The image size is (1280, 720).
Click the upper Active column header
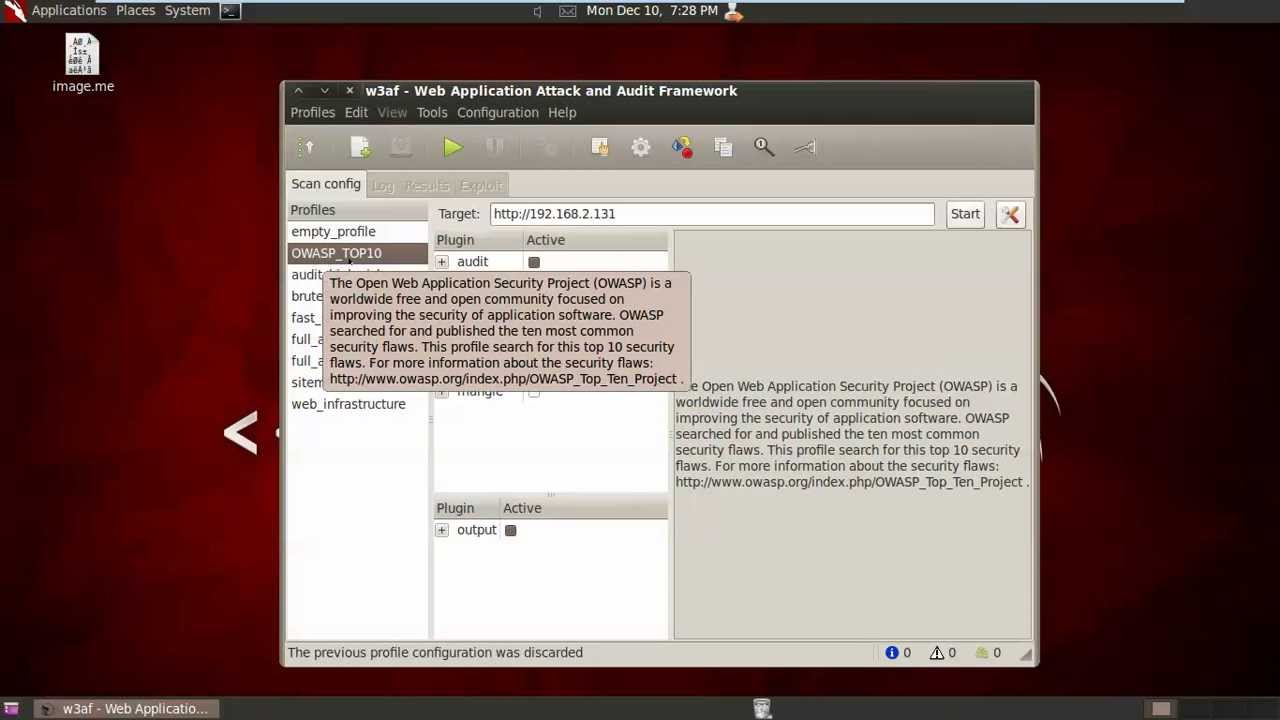595,240
